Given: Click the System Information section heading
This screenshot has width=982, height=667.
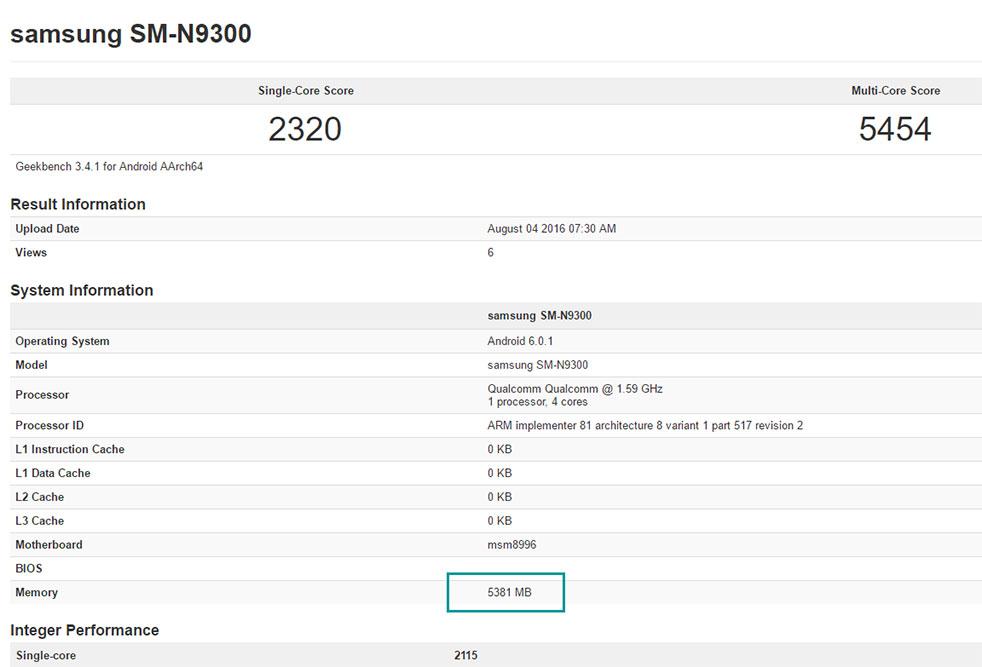Looking at the screenshot, I should click(82, 290).
